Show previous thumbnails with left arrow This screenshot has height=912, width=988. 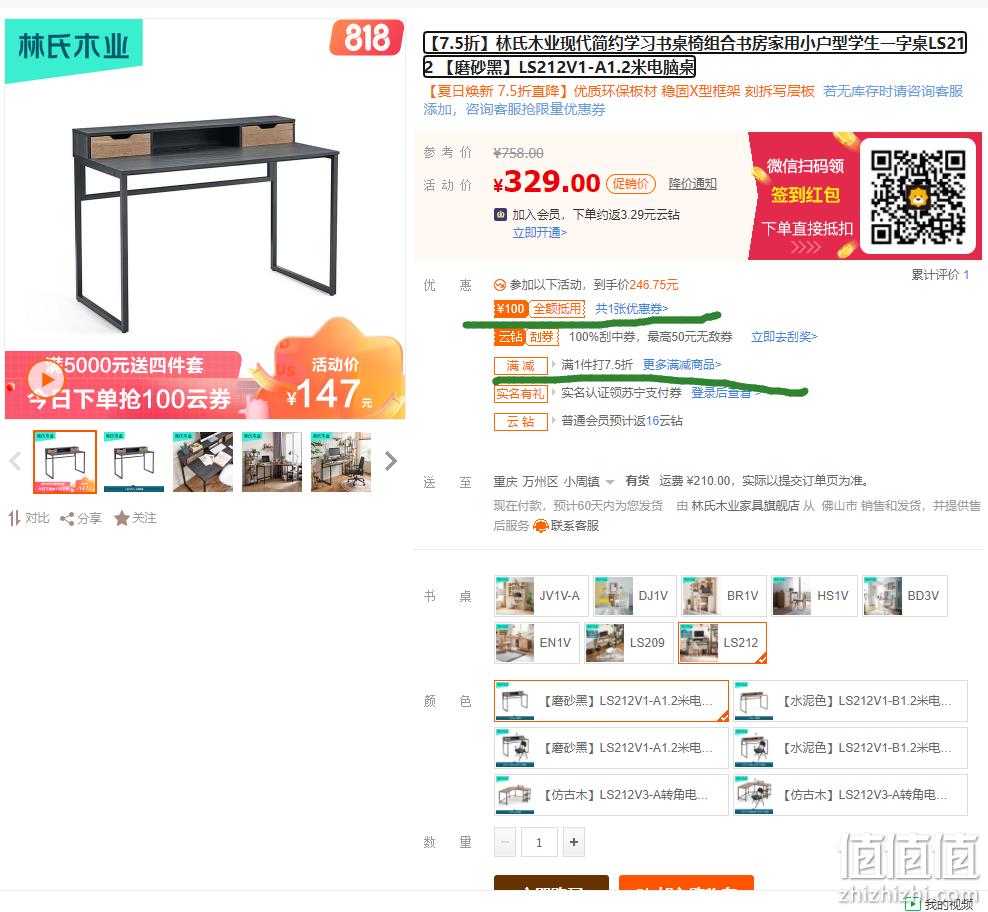(x=16, y=461)
